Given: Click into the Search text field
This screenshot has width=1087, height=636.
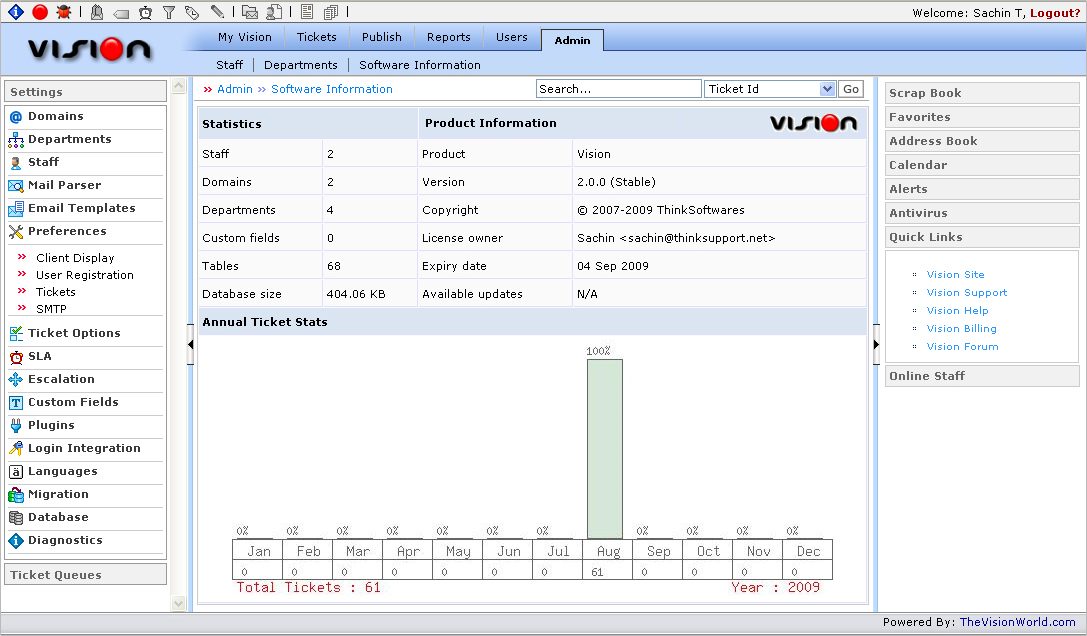Looking at the screenshot, I should tap(618, 89).
